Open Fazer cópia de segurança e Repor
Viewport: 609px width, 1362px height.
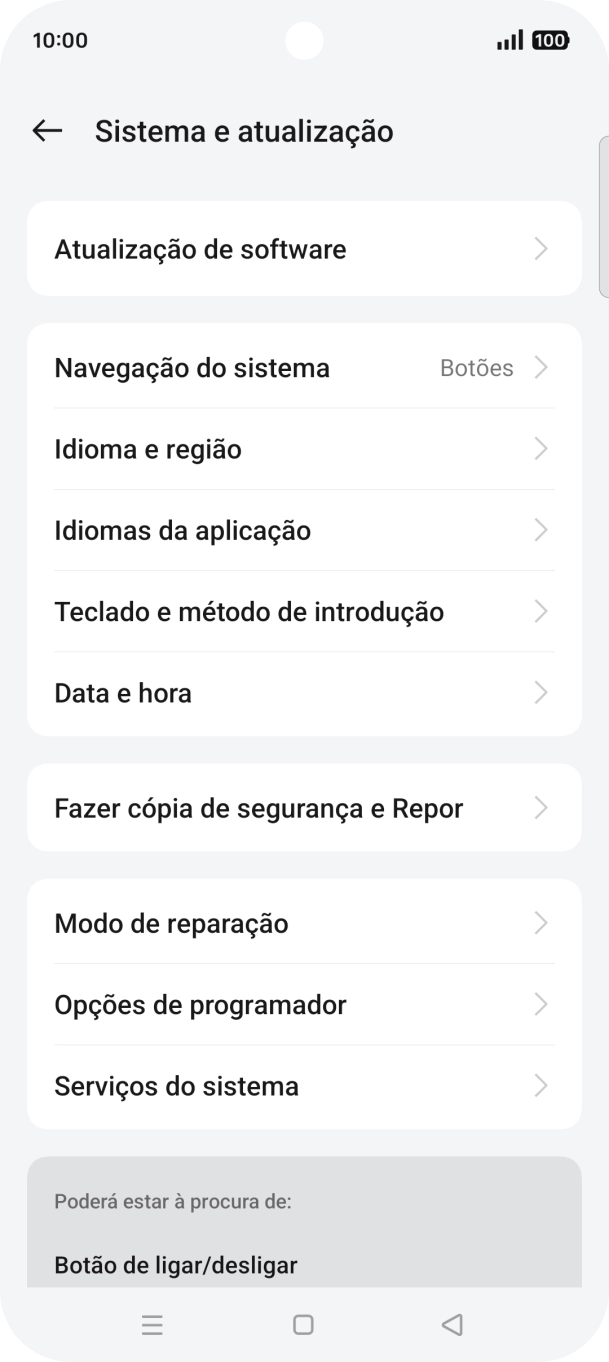click(303, 807)
